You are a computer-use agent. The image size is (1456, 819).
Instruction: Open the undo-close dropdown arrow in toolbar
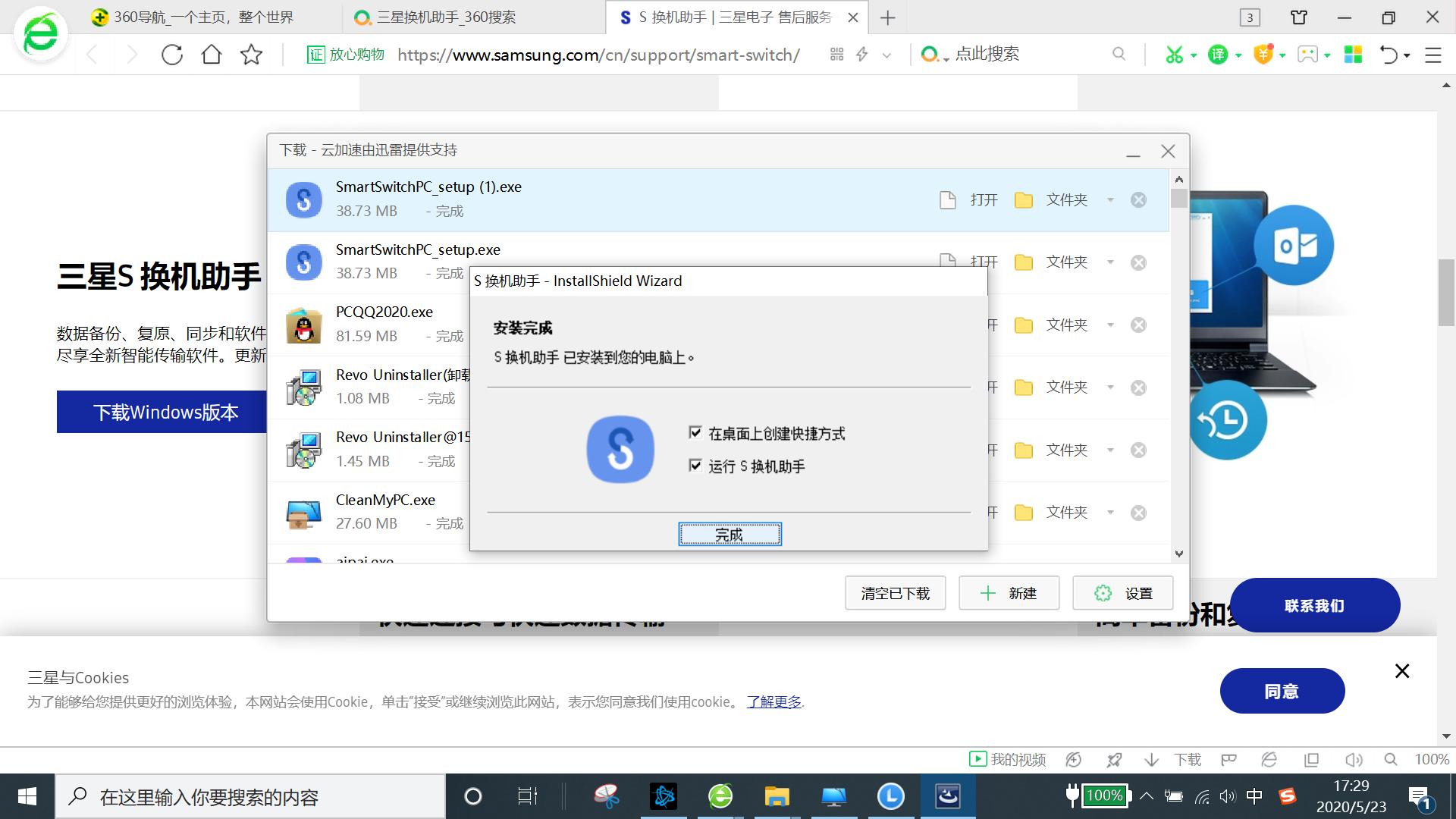click(x=1407, y=55)
